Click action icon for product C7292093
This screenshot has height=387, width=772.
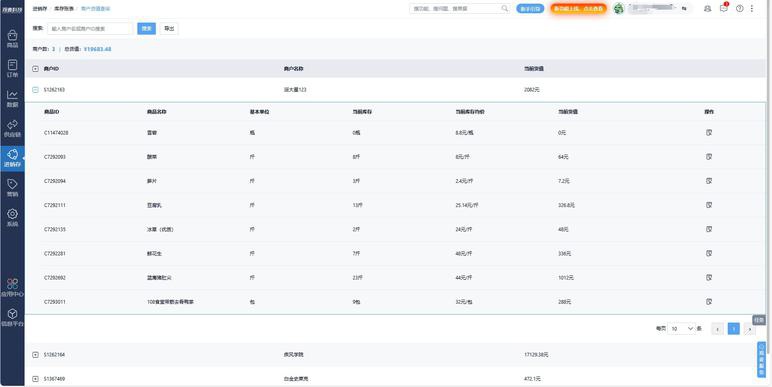click(709, 157)
